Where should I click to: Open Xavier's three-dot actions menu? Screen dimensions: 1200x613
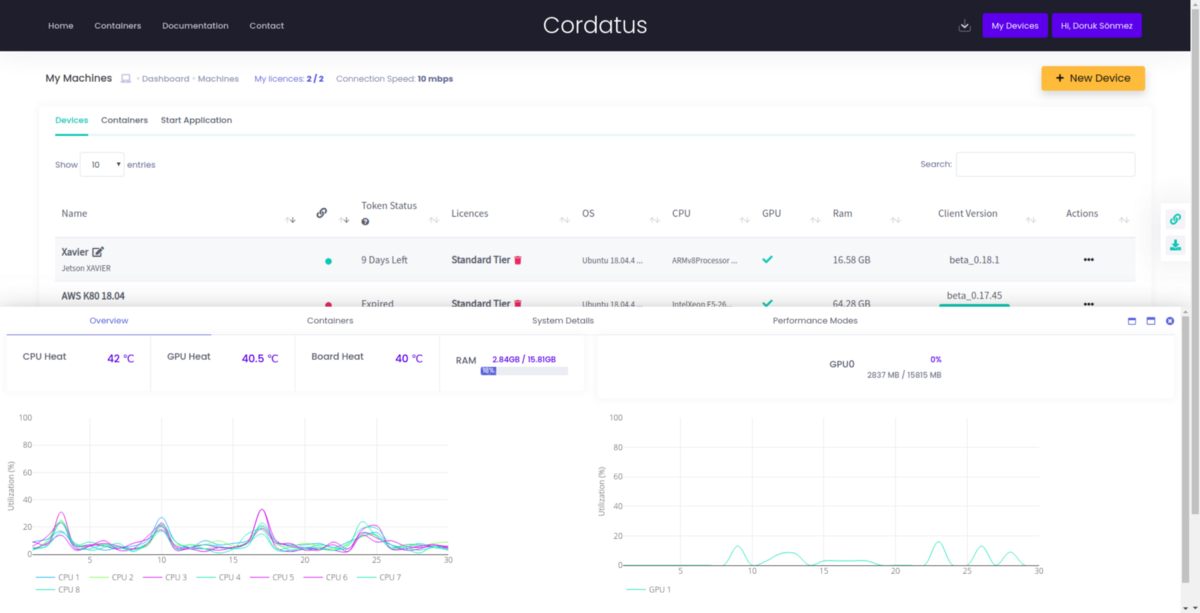(x=1088, y=260)
